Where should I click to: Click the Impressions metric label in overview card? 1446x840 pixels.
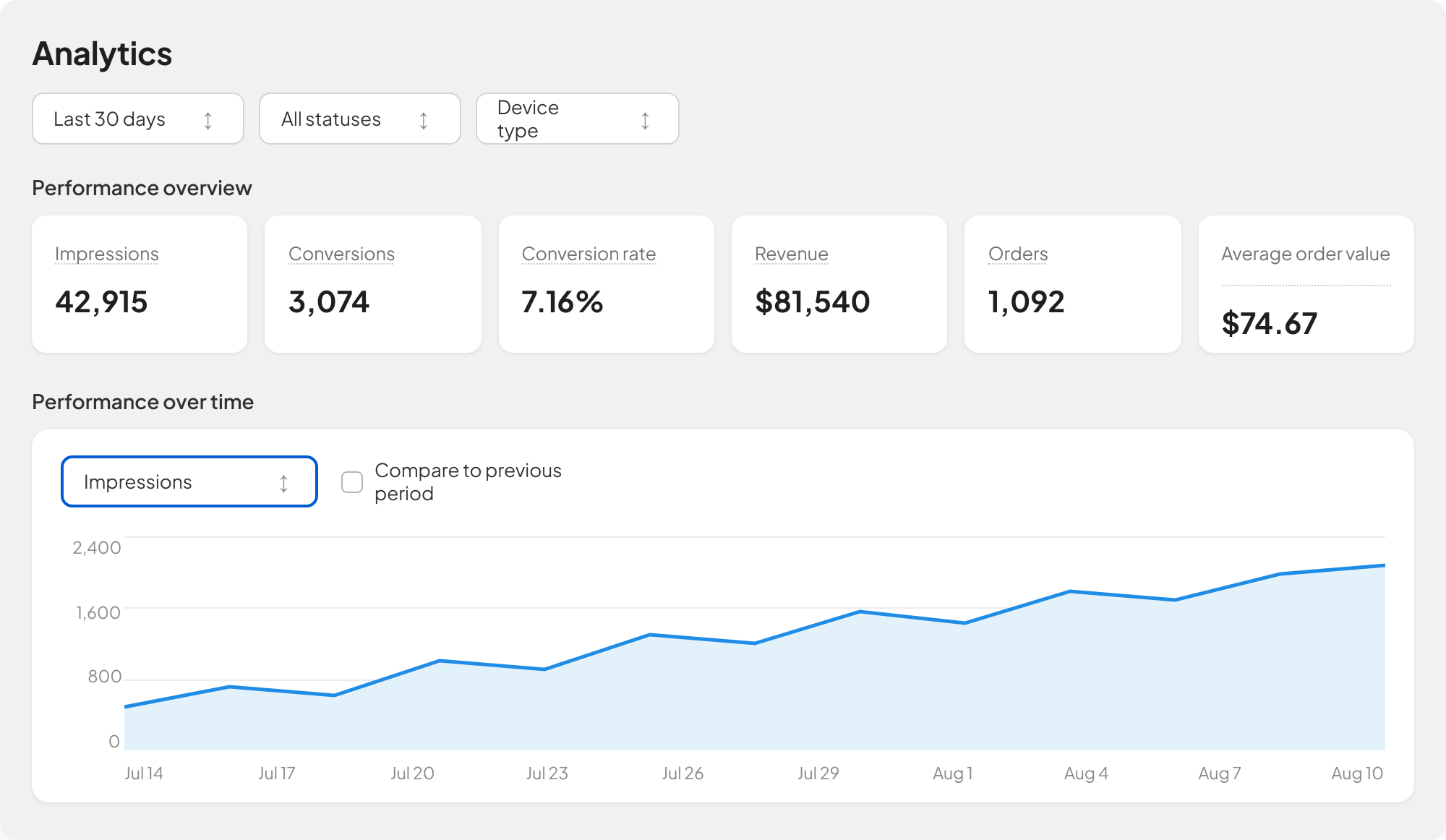coord(107,254)
